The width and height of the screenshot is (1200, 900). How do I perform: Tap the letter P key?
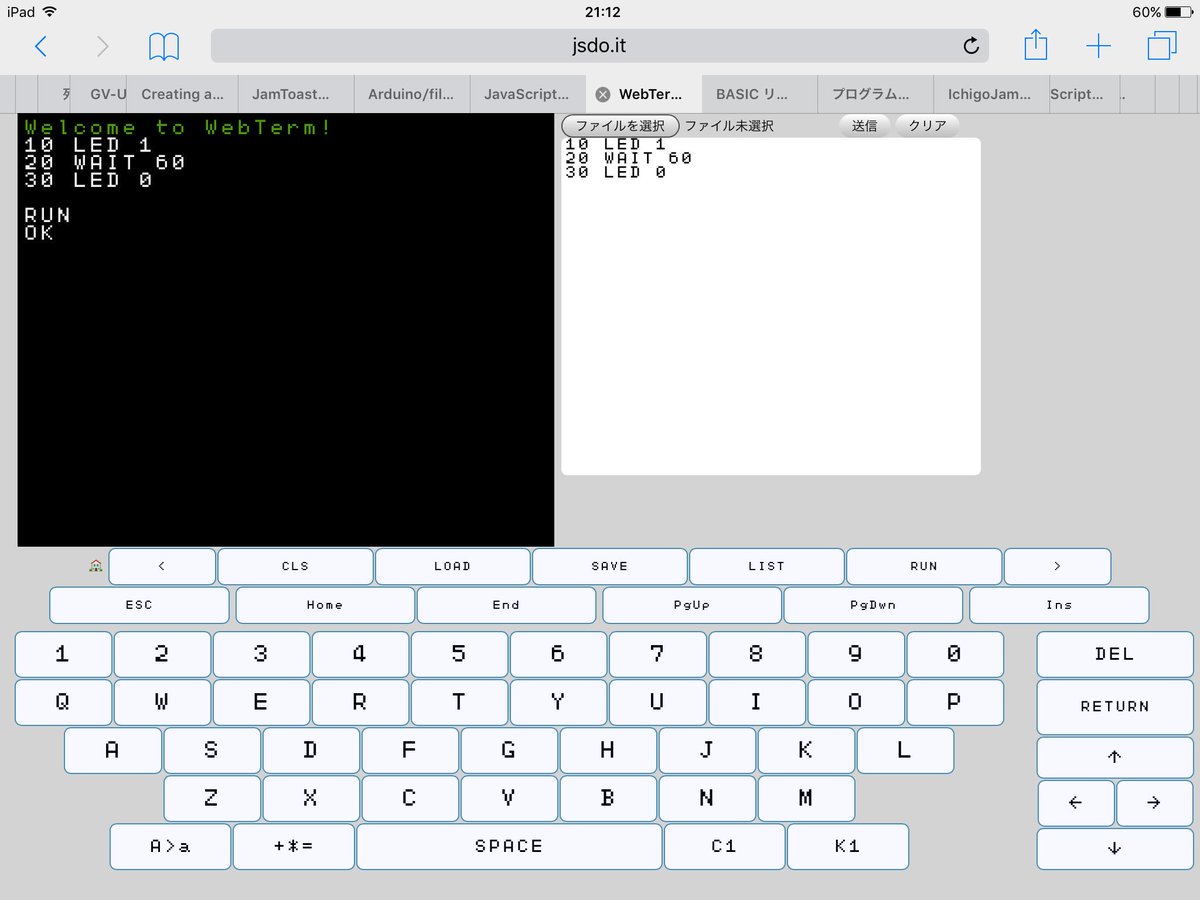[955, 702]
